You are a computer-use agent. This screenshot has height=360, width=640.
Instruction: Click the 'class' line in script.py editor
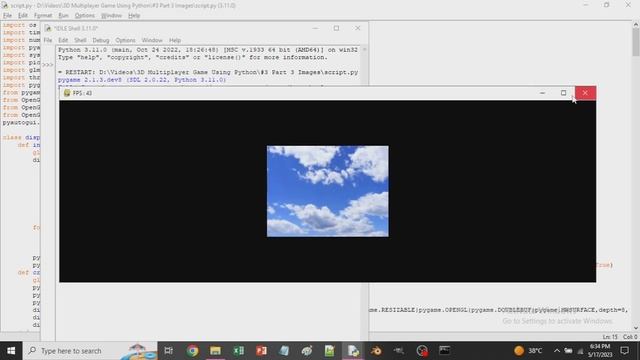(x=21, y=138)
